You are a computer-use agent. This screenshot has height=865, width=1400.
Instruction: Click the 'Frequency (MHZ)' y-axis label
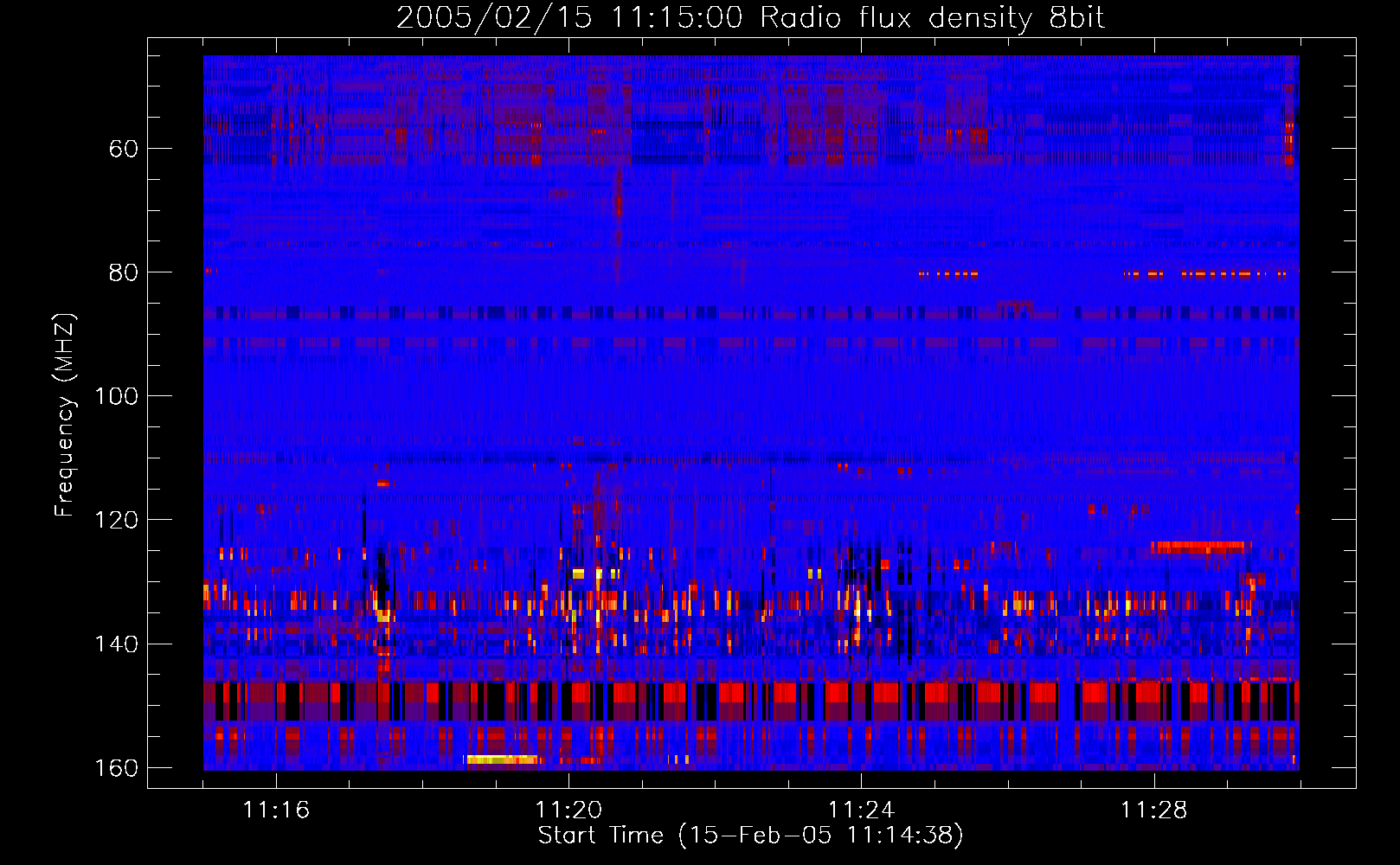tap(65, 414)
